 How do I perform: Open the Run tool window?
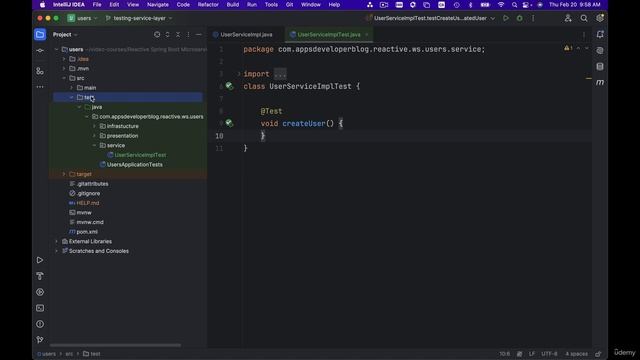click(40, 260)
